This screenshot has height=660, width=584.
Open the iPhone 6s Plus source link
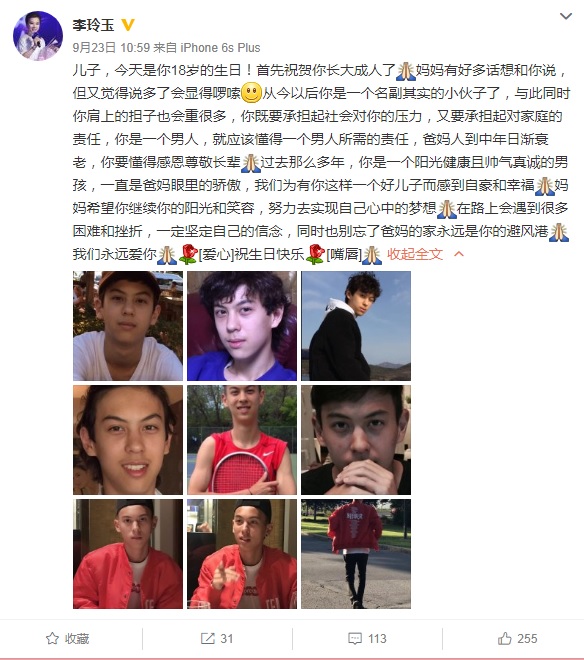(220, 48)
